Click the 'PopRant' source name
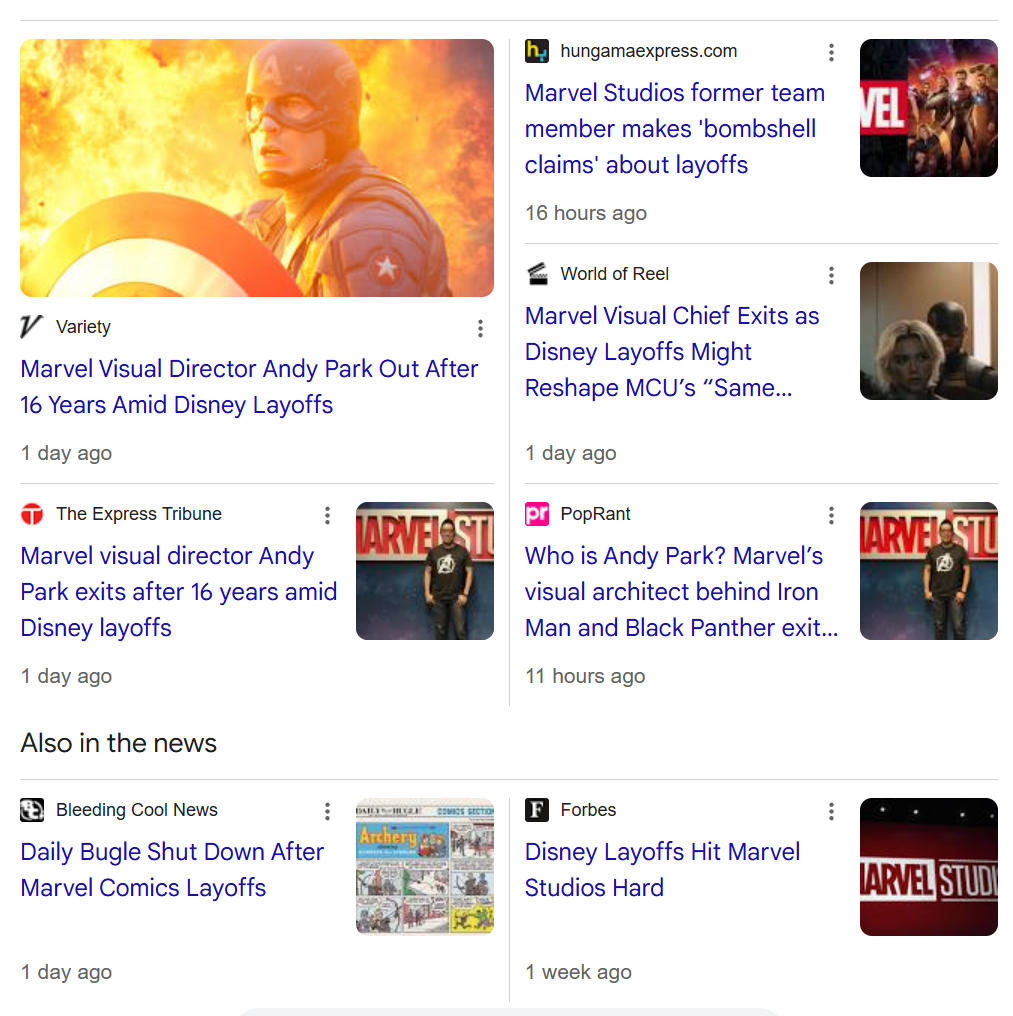This screenshot has width=1013, height=1016. (x=595, y=514)
